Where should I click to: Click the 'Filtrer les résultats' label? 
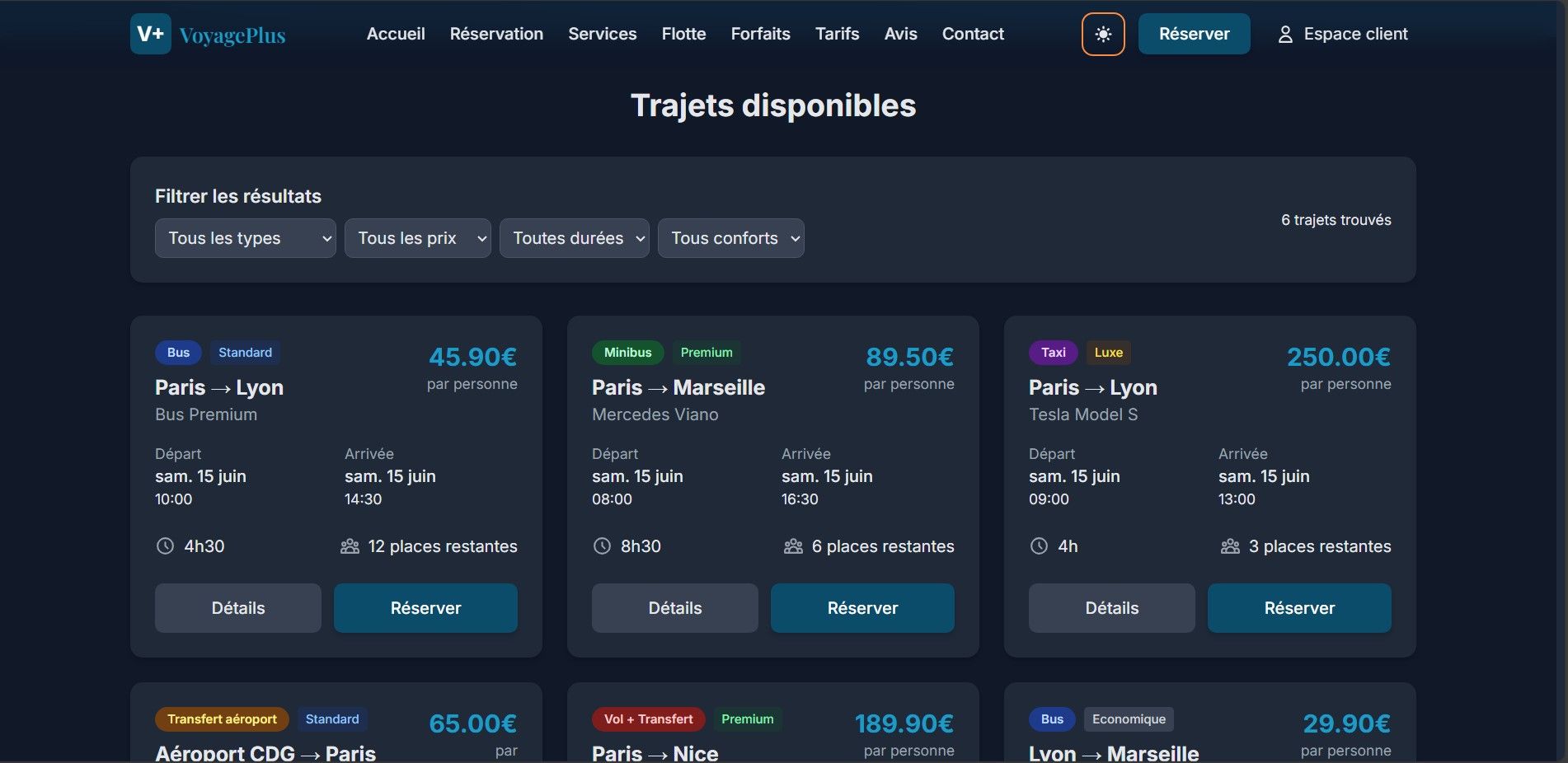[x=238, y=196]
